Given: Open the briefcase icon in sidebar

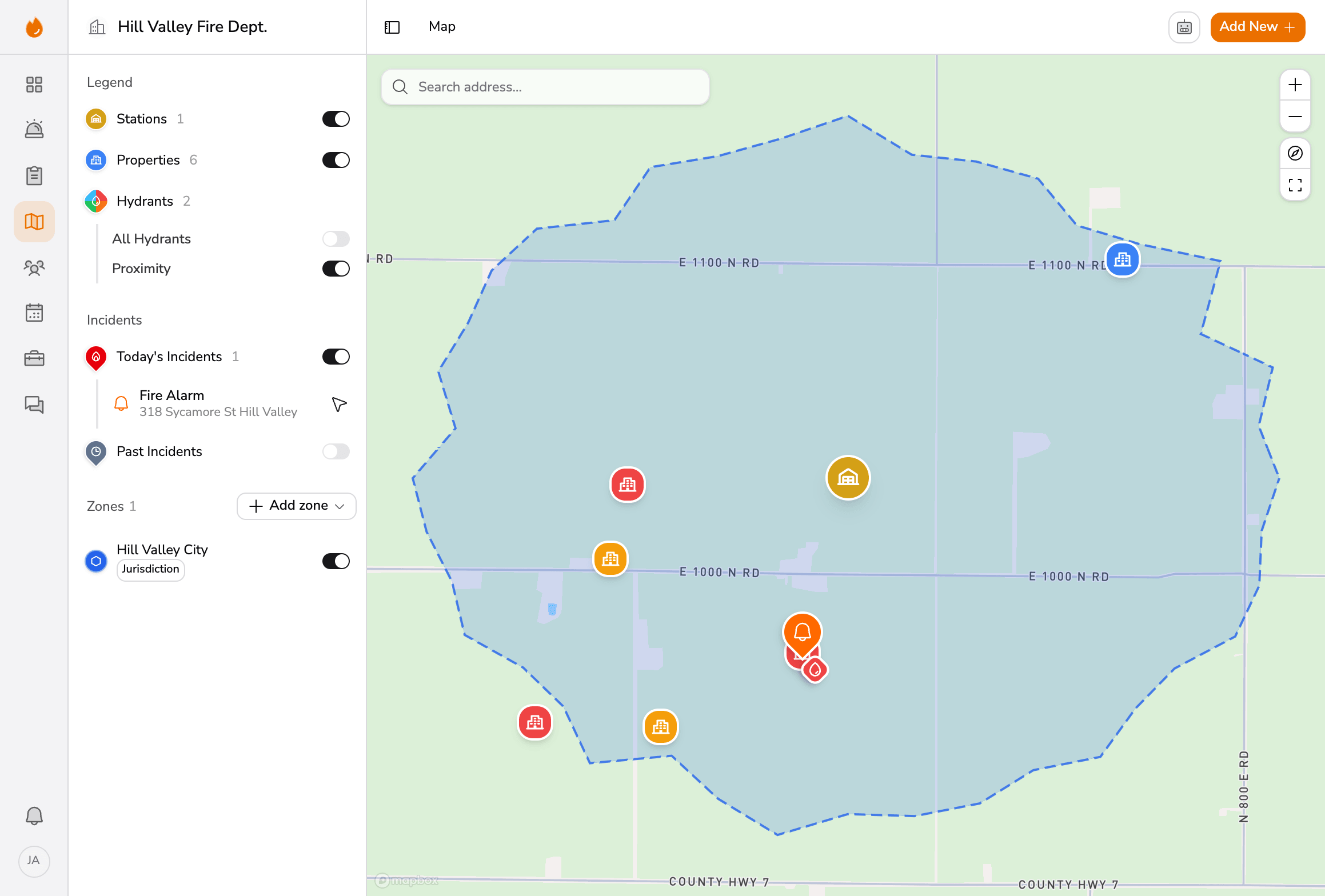Looking at the screenshot, I should pyautogui.click(x=34, y=358).
